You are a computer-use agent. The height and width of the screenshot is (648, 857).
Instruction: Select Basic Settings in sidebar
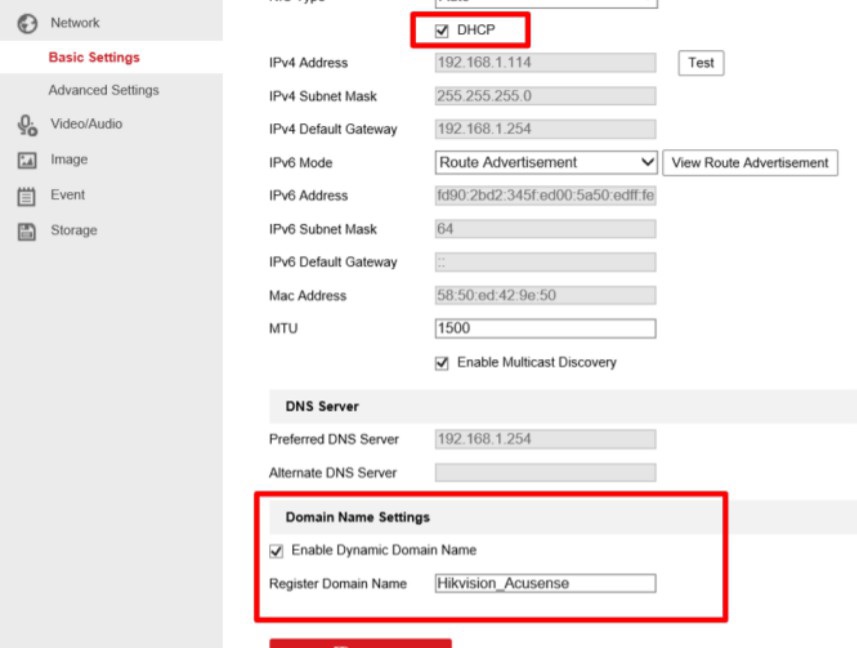[94, 58]
